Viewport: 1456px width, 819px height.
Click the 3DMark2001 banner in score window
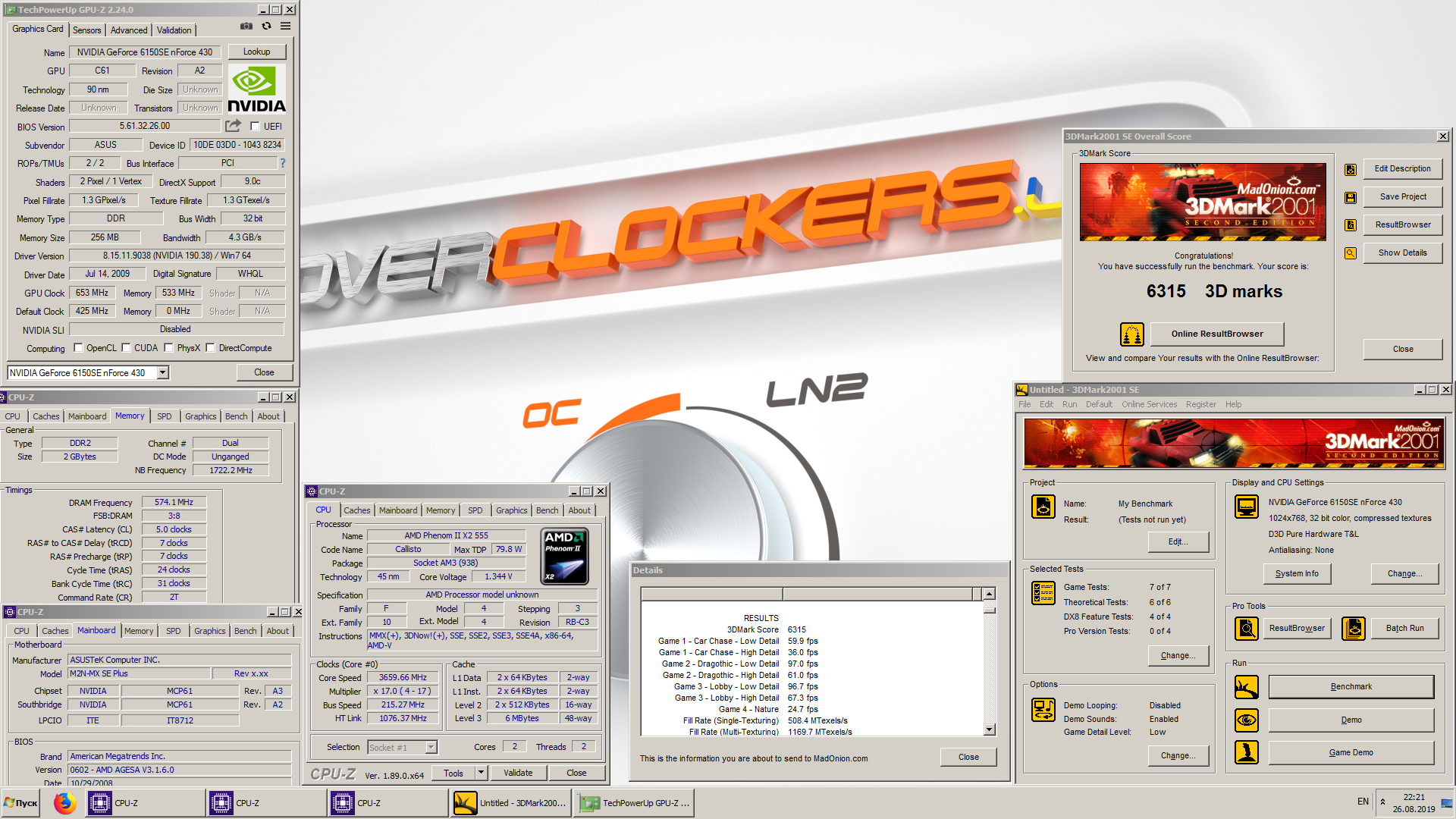pyautogui.click(x=1203, y=202)
